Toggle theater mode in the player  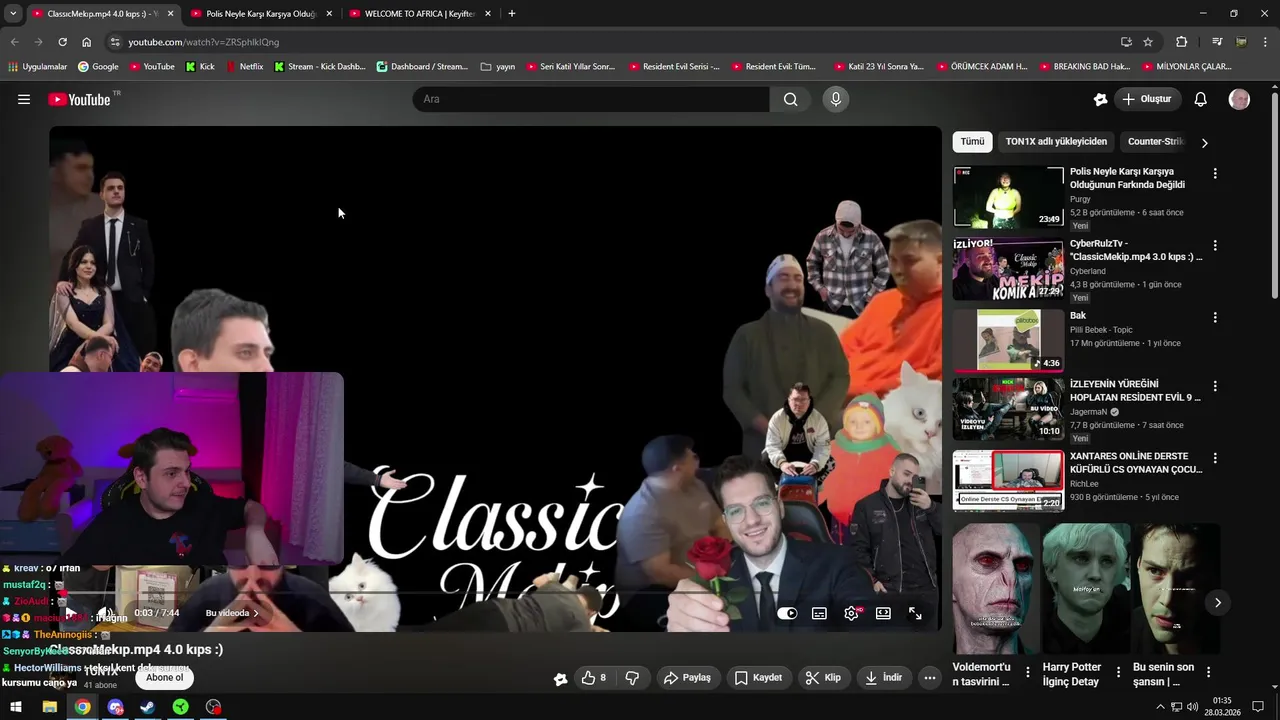click(x=883, y=613)
